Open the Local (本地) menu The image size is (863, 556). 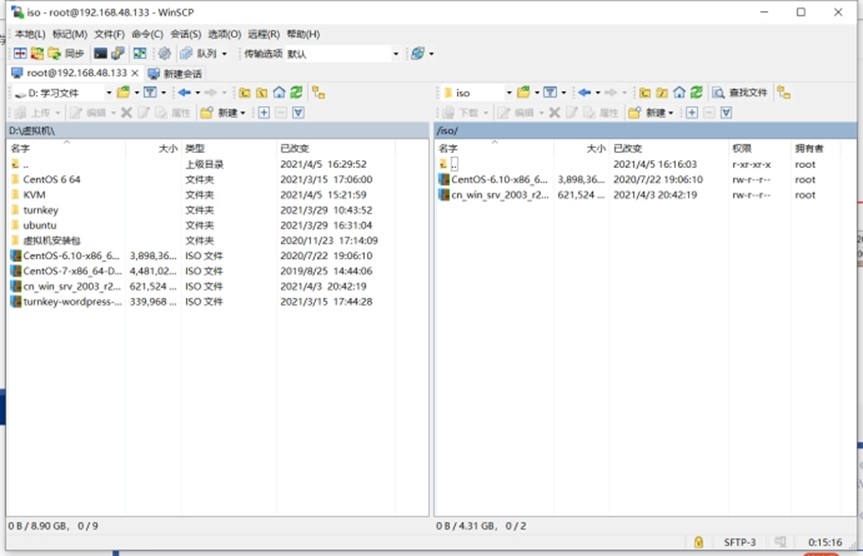30,34
